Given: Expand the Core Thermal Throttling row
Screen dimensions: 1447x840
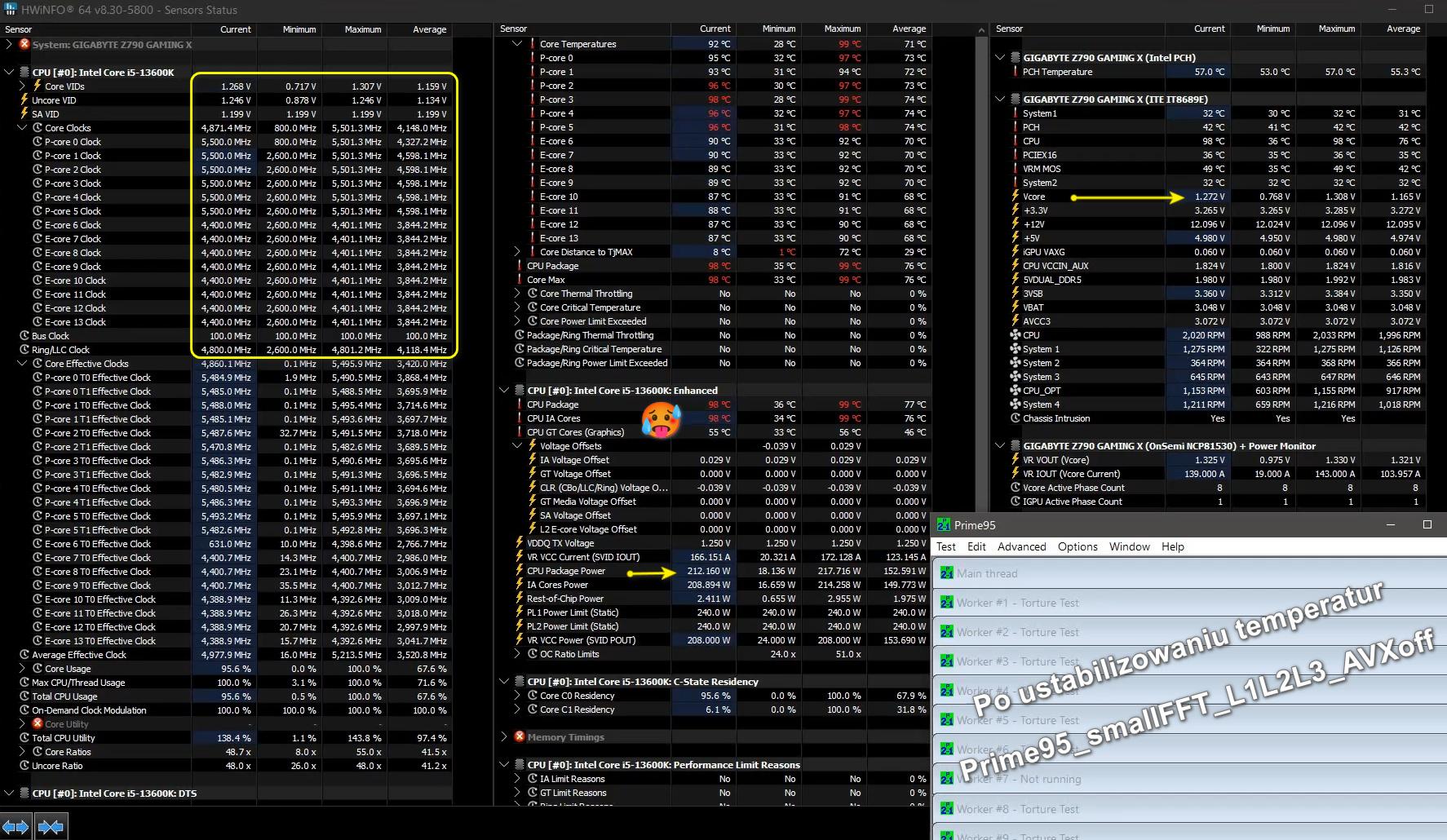Looking at the screenshot, I should 517,294.
